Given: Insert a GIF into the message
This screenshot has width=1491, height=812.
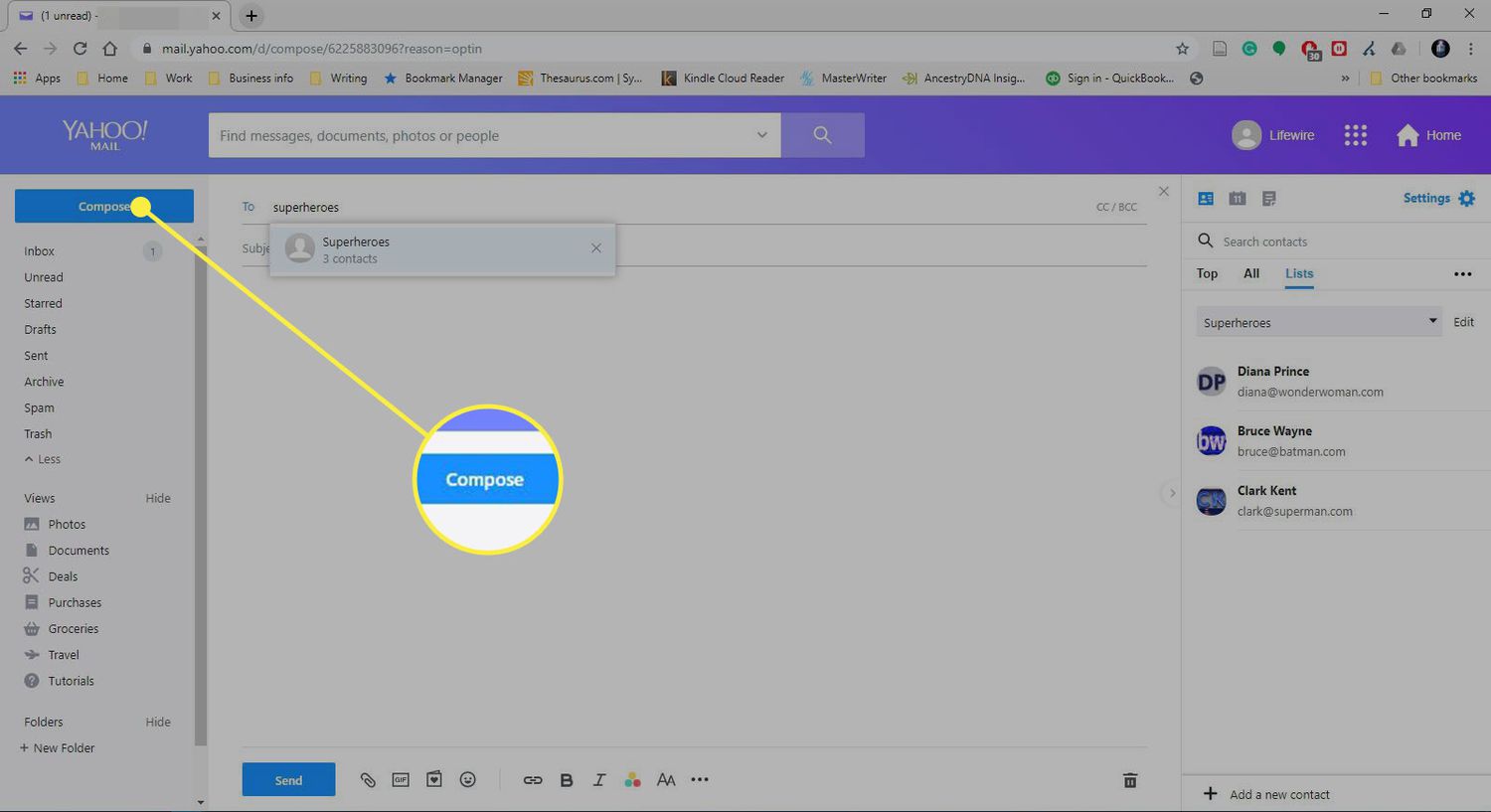Looking at the screenshot, I should point(401,779).
